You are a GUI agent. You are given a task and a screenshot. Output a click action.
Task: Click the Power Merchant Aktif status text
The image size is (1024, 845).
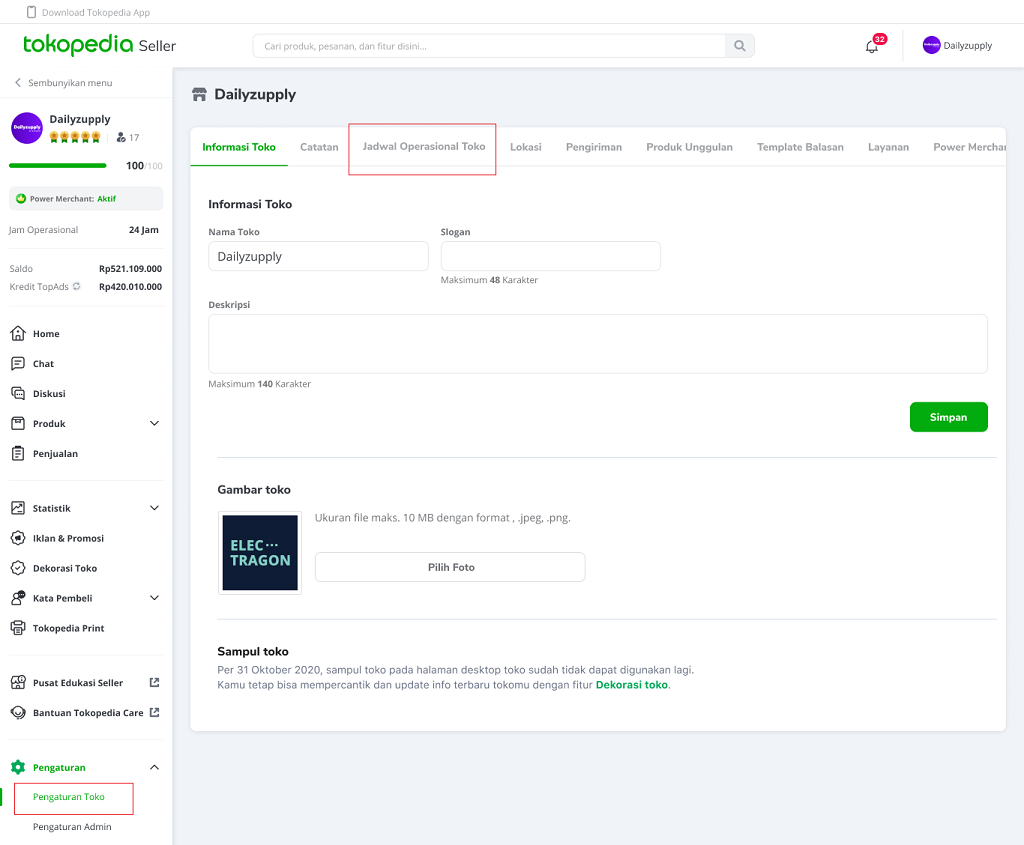[106, 199]
